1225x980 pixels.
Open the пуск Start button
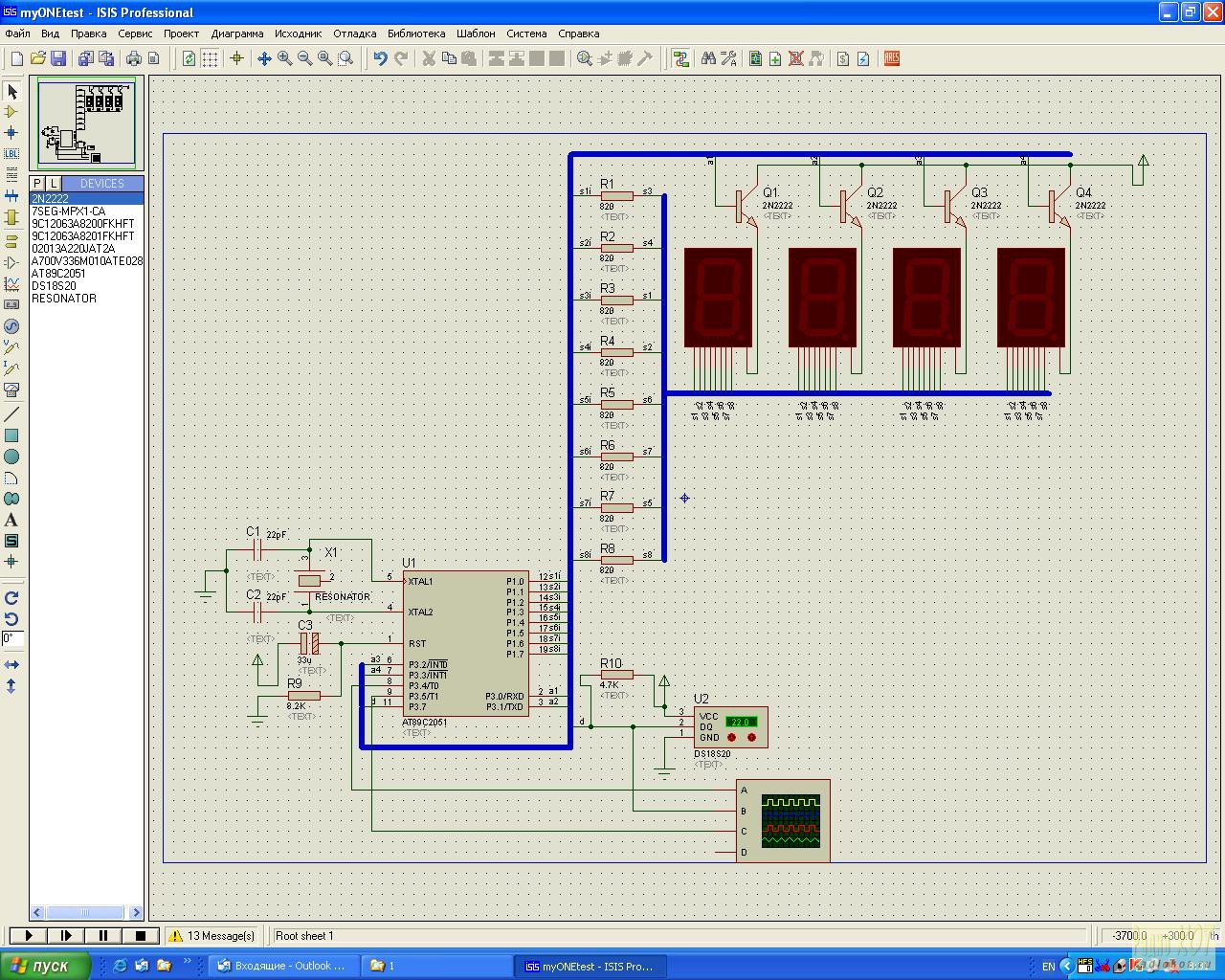click(45, 966)
